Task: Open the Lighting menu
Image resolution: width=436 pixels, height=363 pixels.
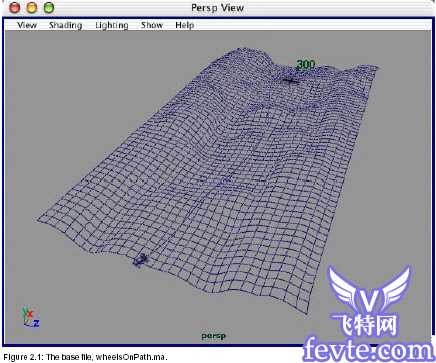Action: (x=112, y=25)
